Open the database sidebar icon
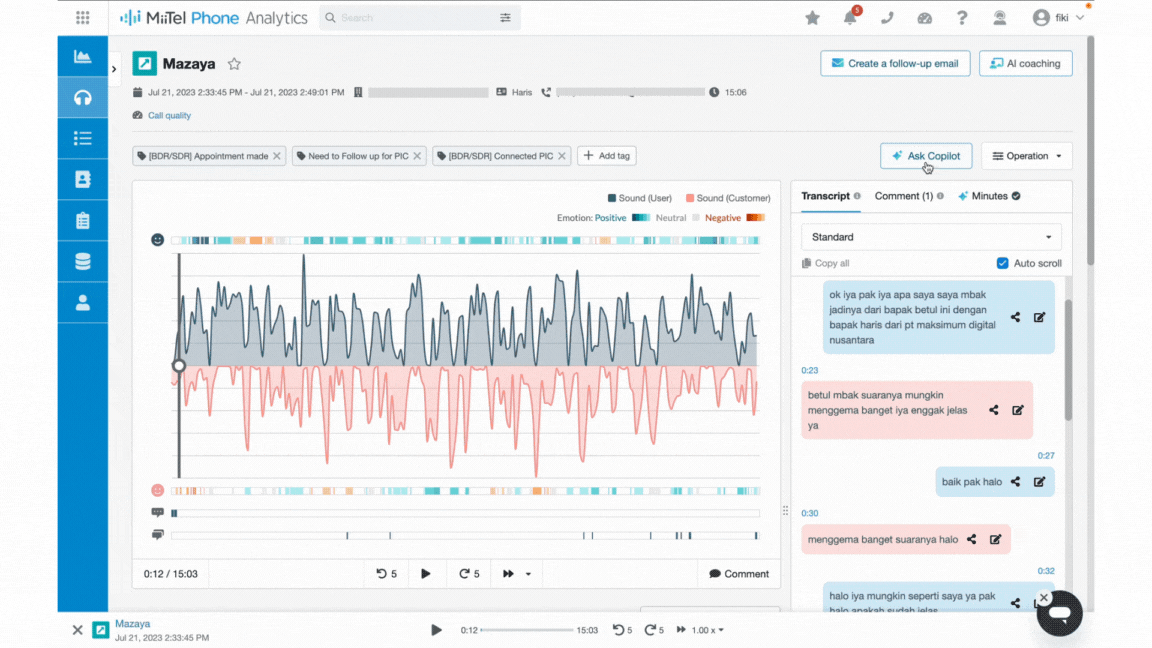Viewport: 1152px width, 648px height. [x=82, y=262]
